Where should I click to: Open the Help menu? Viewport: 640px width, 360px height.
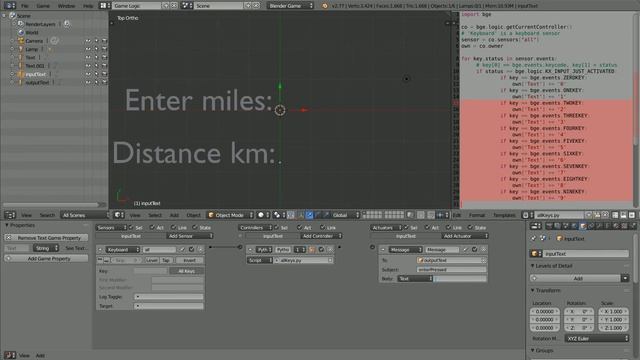tap(88, 6)
